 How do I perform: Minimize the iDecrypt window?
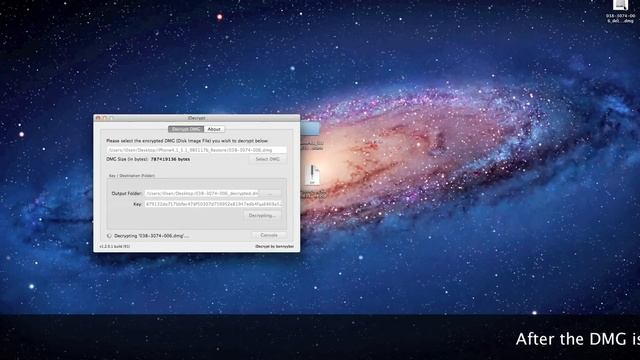104,118
